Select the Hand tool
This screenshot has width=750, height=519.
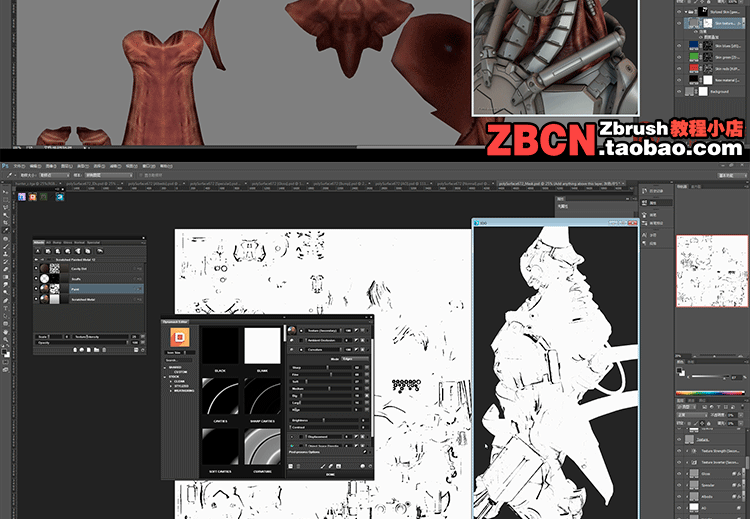point(6,331)
